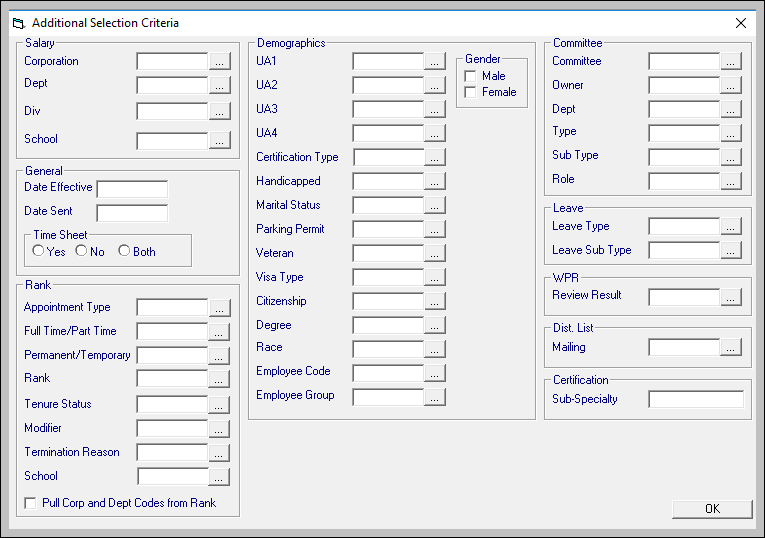Browse Permanent/Temporary ellipsis button

coord(219,356)
